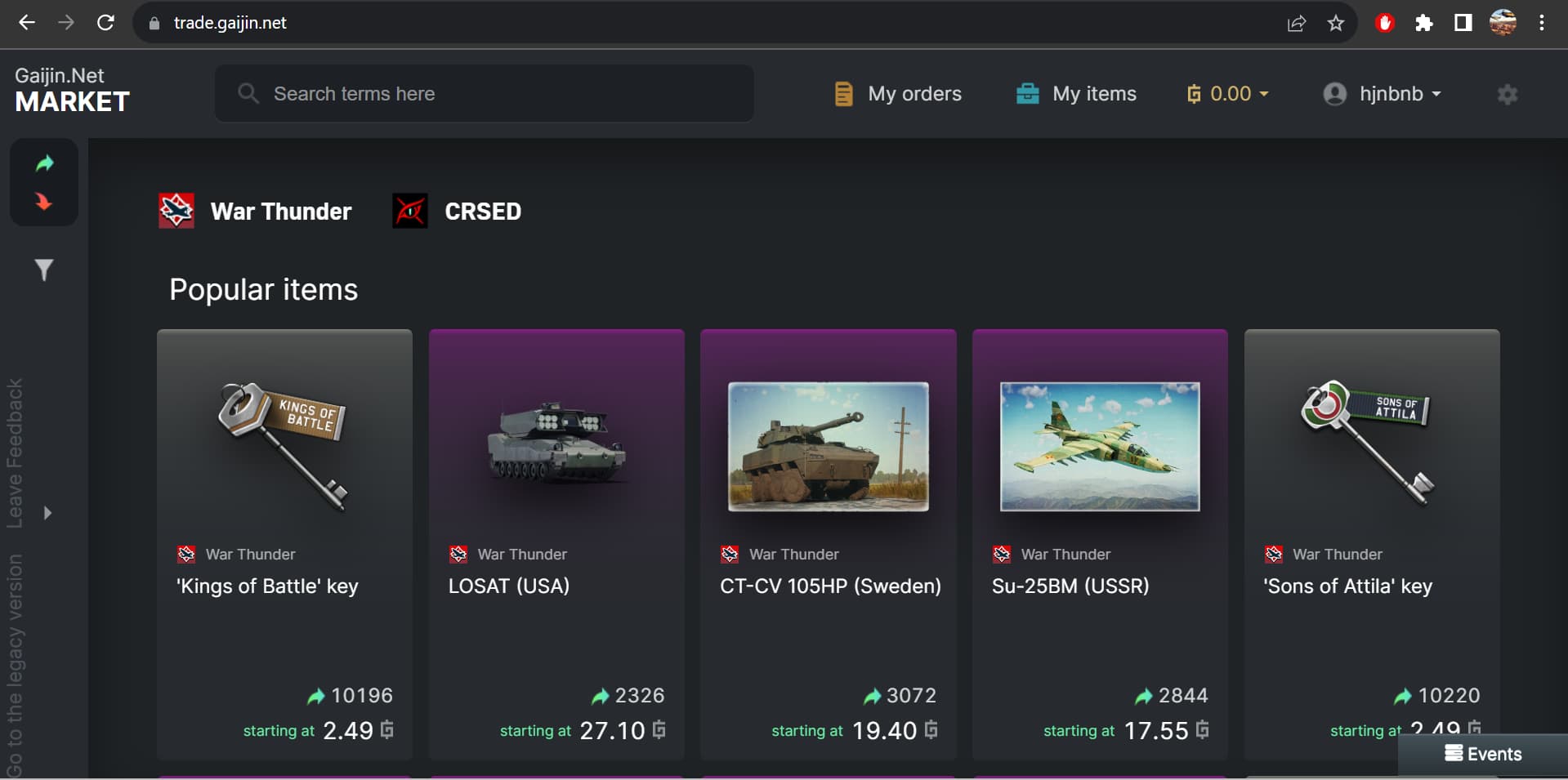Viewport: 1568px width, 780px height.
Task: Click the red buy arrow in sidebar
Action: (x=44, y=201)
